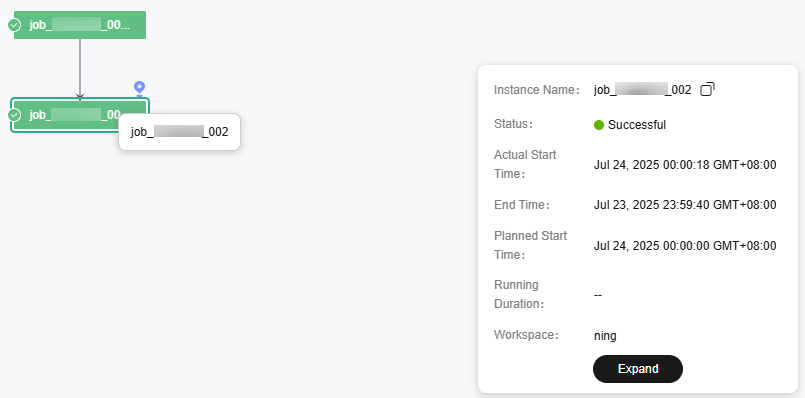Select the outlined job node ending in 00
This screenshot has width=805, height=398.
click(x=80, y=115)
